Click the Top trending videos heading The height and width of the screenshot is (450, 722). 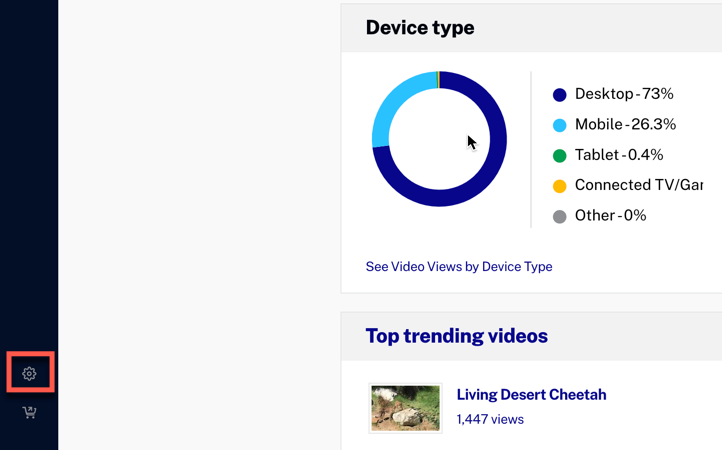pos(457,336)
